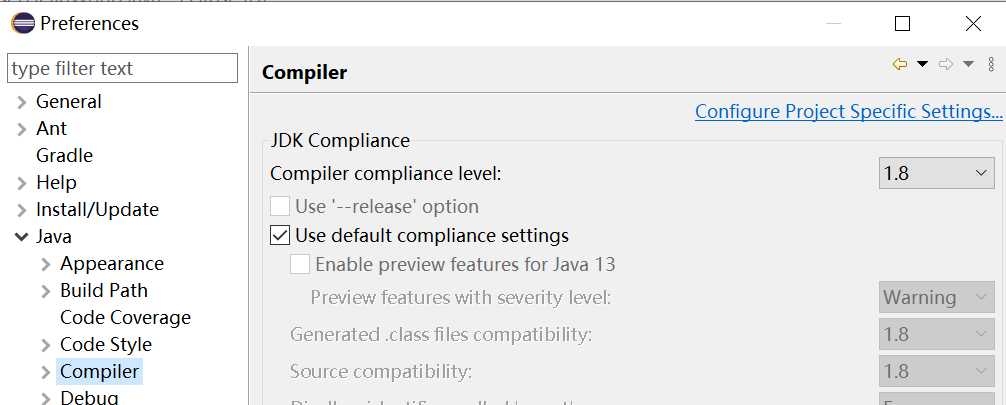
Task: Select Gradle in the preferences tree
Action: click(x=64, y=156)
